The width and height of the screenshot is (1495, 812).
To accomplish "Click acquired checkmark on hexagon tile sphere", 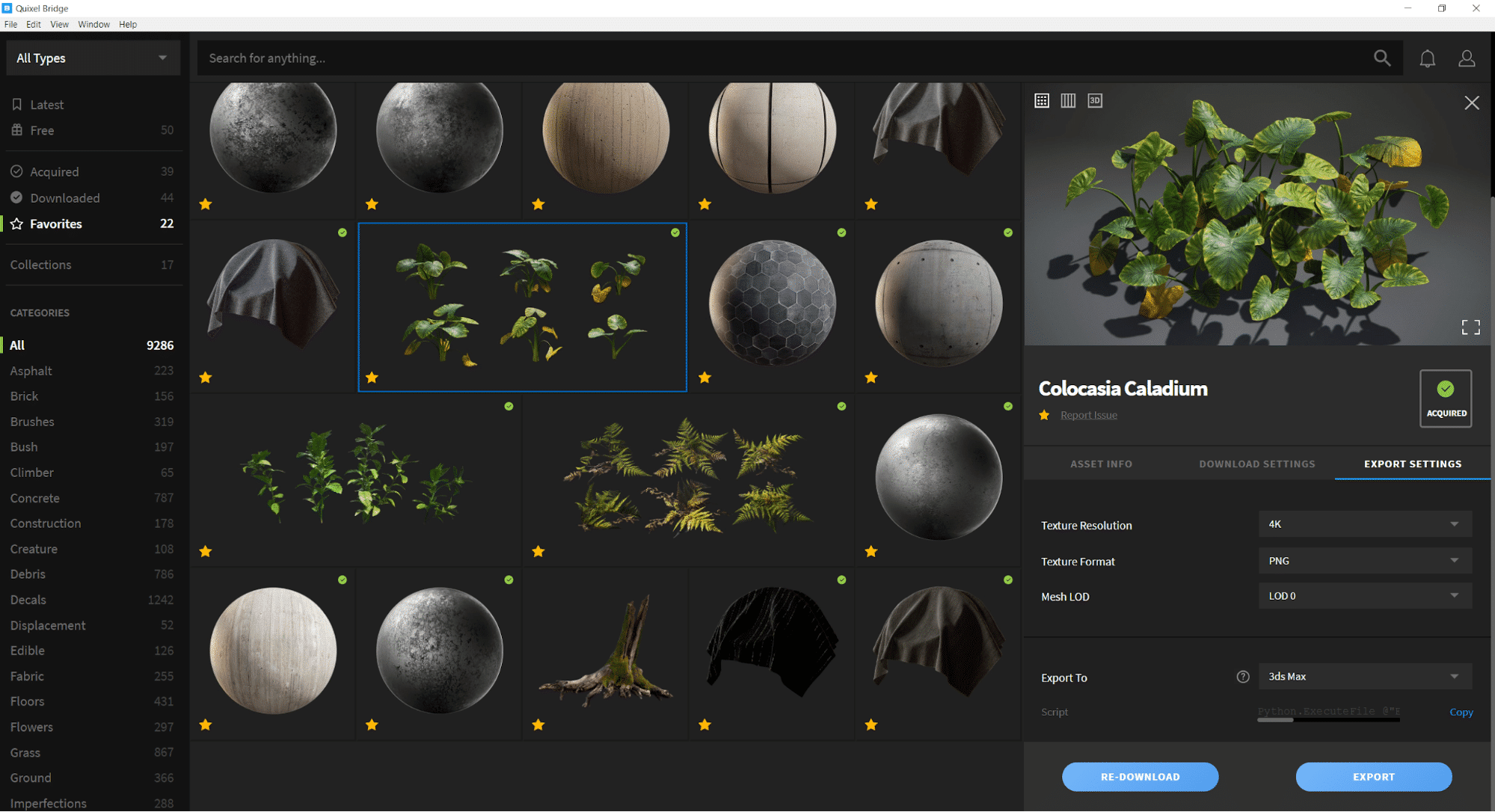I will pyautogui.click(x=841, y=233).
